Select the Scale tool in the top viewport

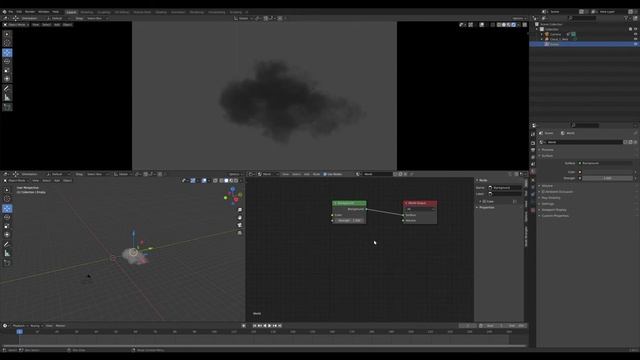7,70
